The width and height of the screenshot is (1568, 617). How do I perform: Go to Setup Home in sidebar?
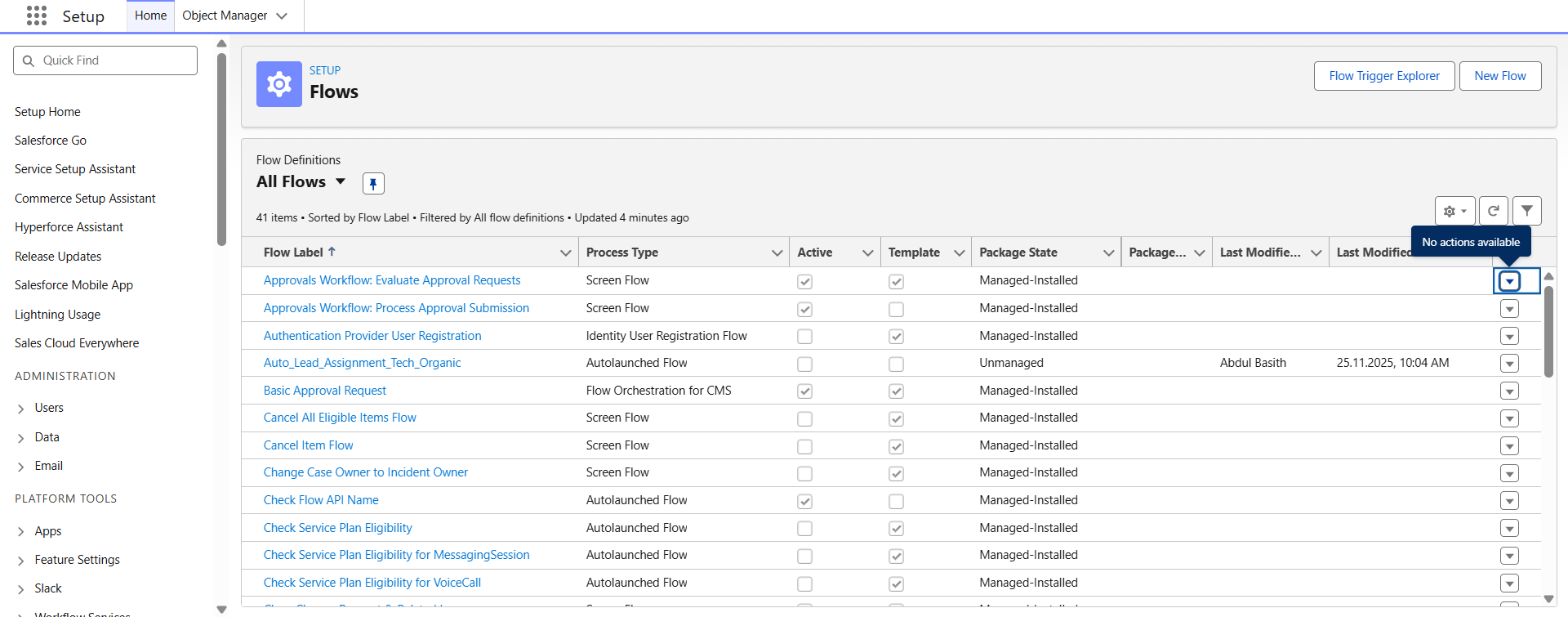[x=47, y=112]
